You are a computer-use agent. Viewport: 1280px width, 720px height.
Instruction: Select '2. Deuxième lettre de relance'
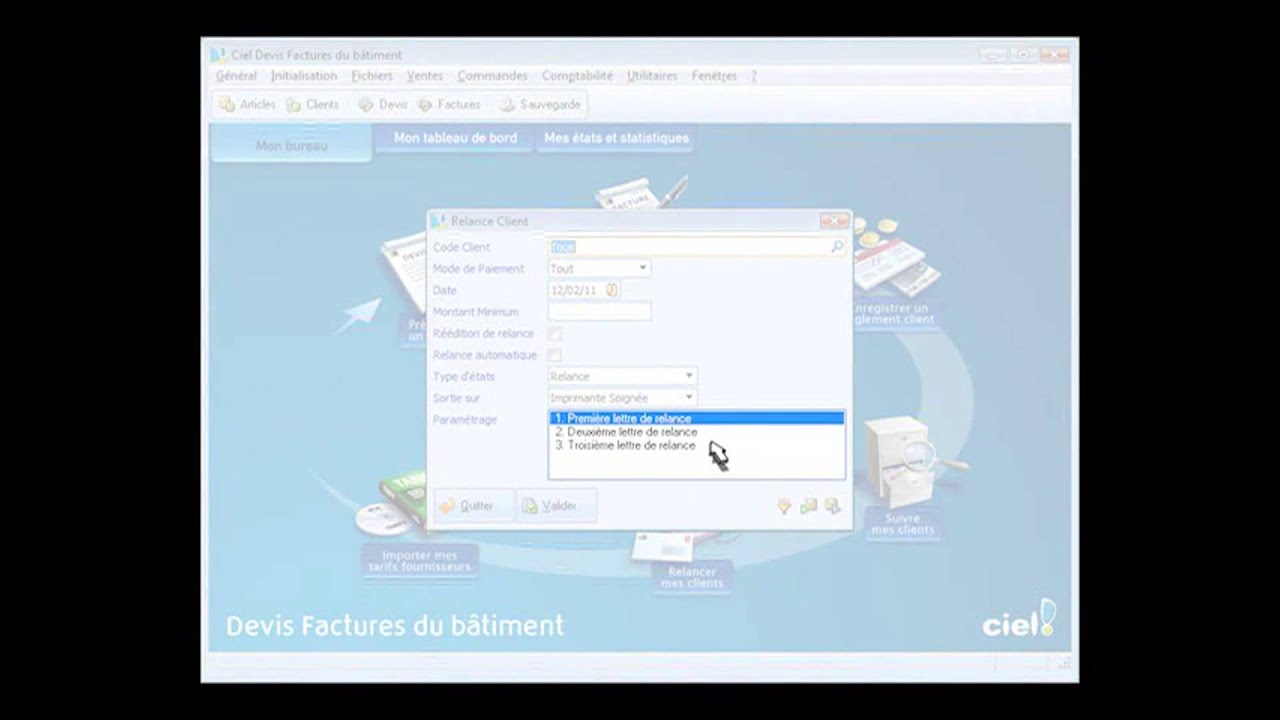tap(696, 432)
